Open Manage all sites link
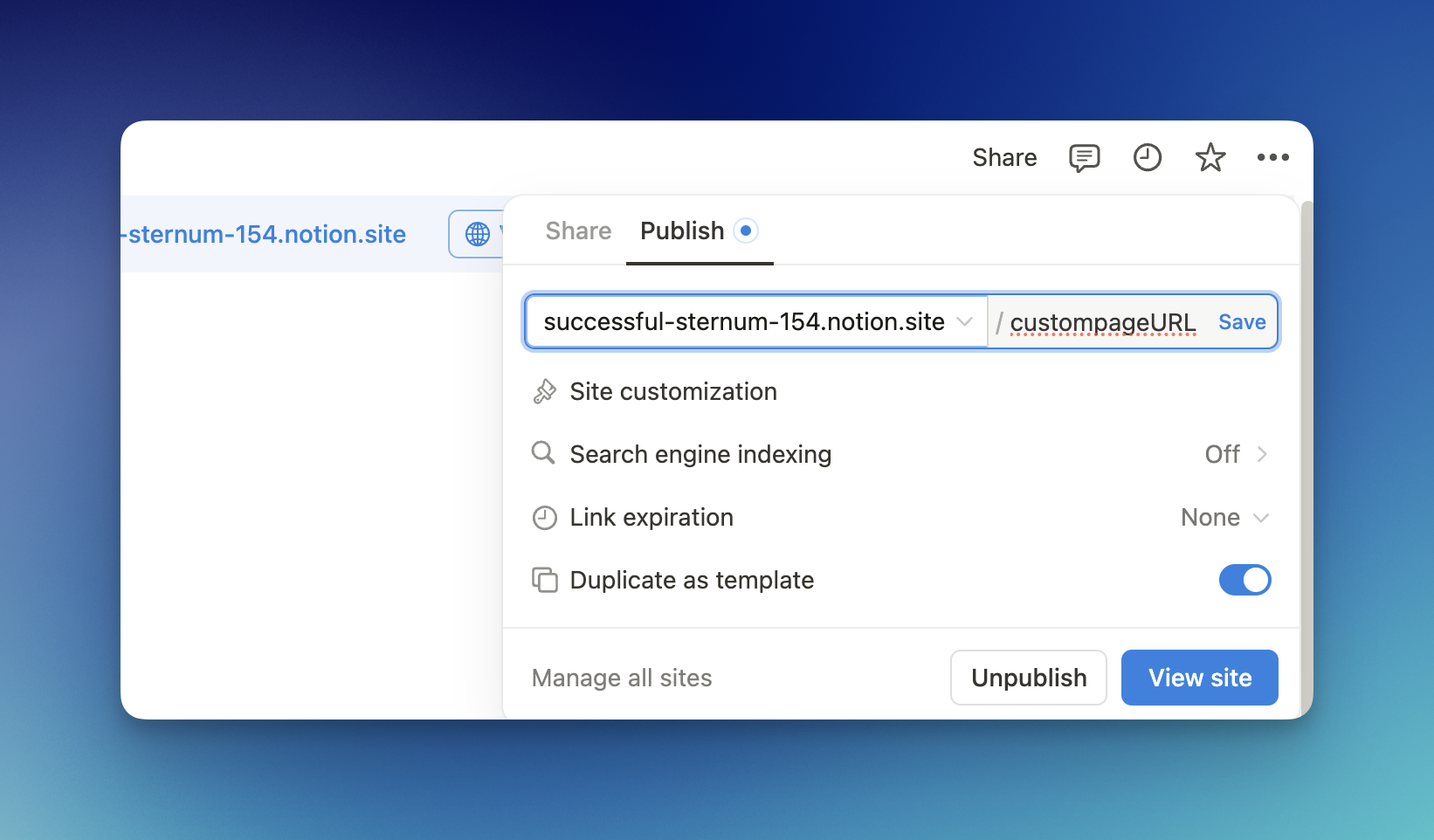The height and width of the screenshot is (840, 1434). click(622, 678)
